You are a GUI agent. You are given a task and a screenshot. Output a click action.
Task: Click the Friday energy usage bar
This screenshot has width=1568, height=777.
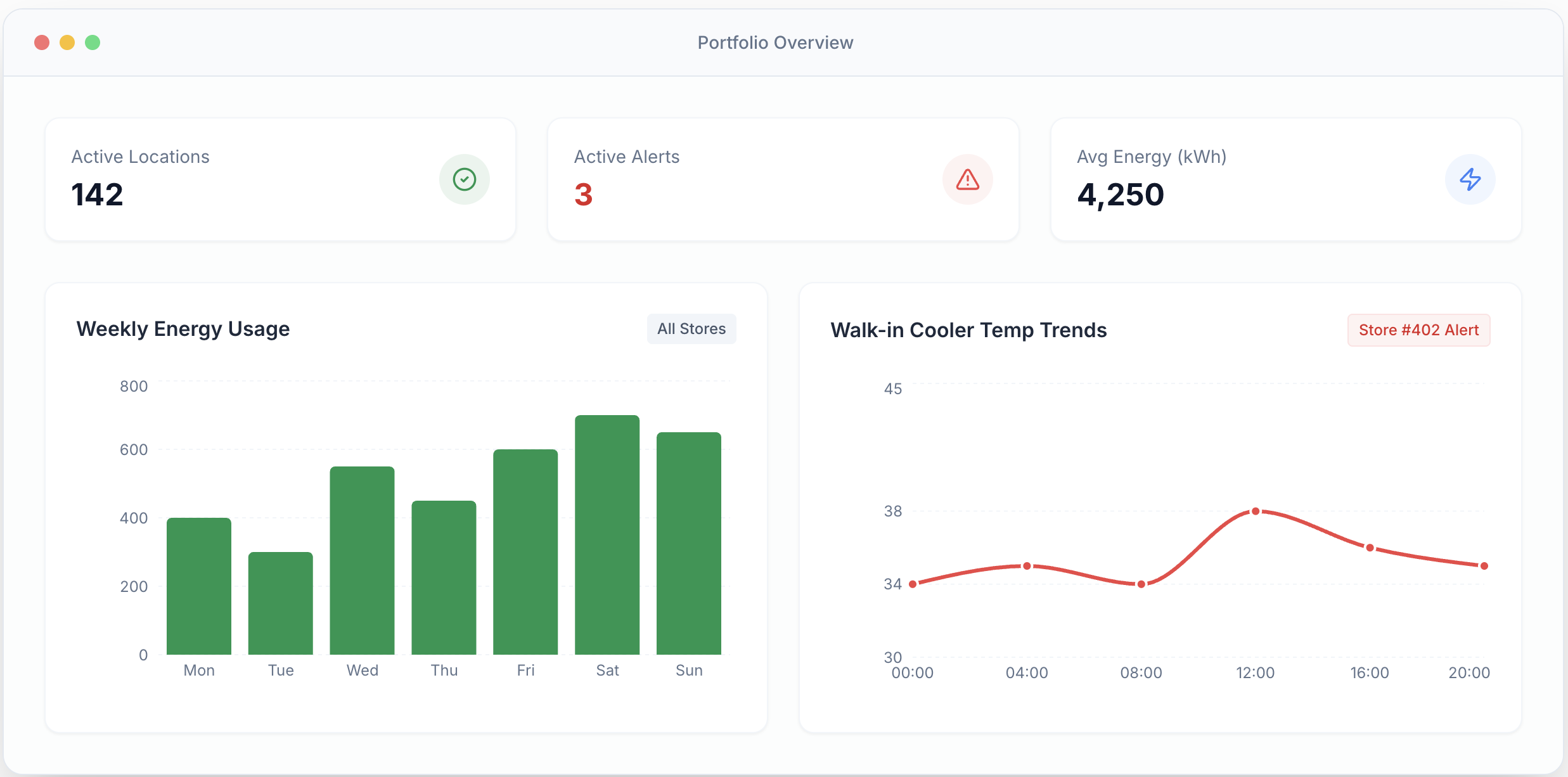(x=525, y=552)
